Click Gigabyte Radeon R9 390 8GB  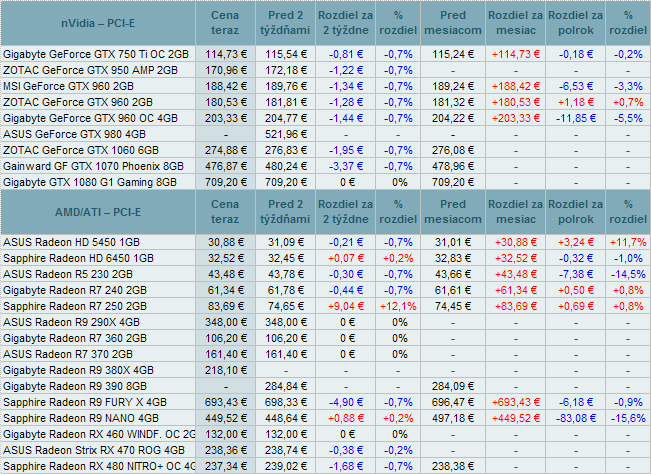coord(75,386)
